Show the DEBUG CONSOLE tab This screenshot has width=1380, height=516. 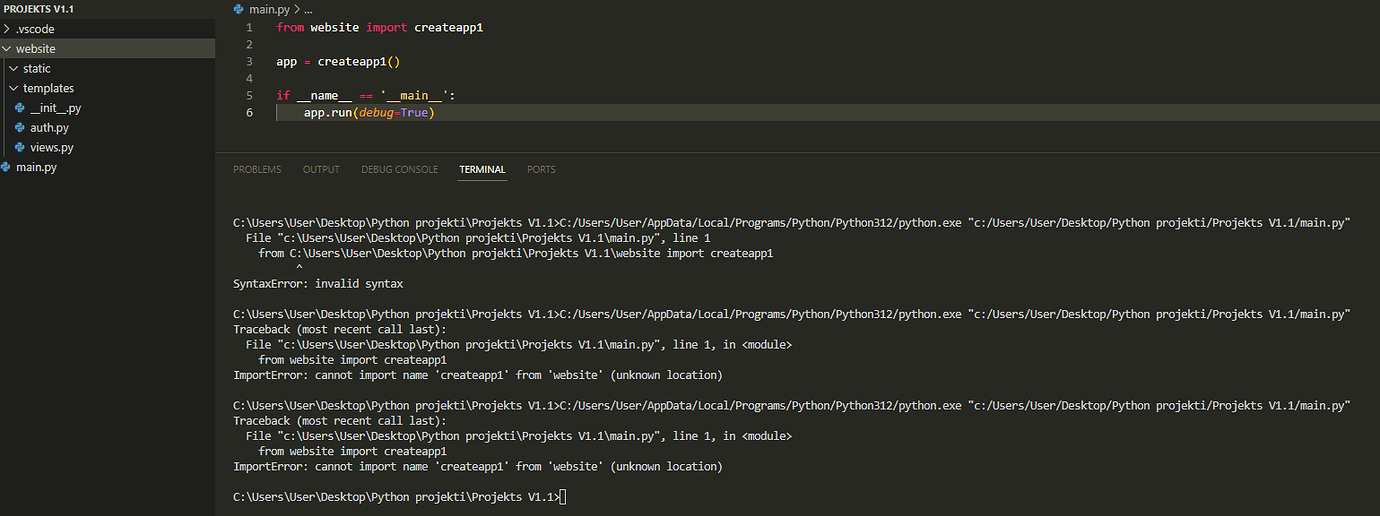coord(399,170)
